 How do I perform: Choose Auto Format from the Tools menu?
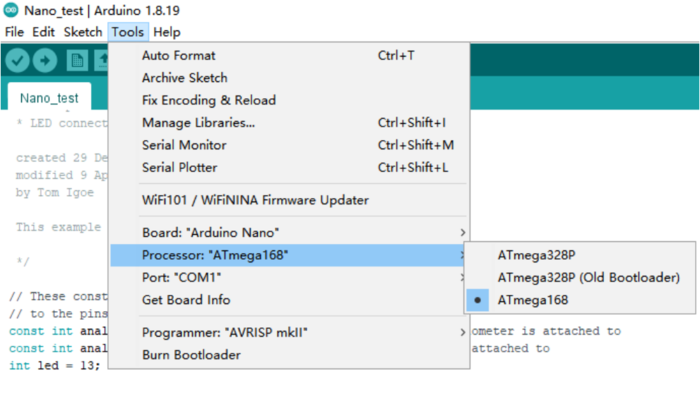289,55
